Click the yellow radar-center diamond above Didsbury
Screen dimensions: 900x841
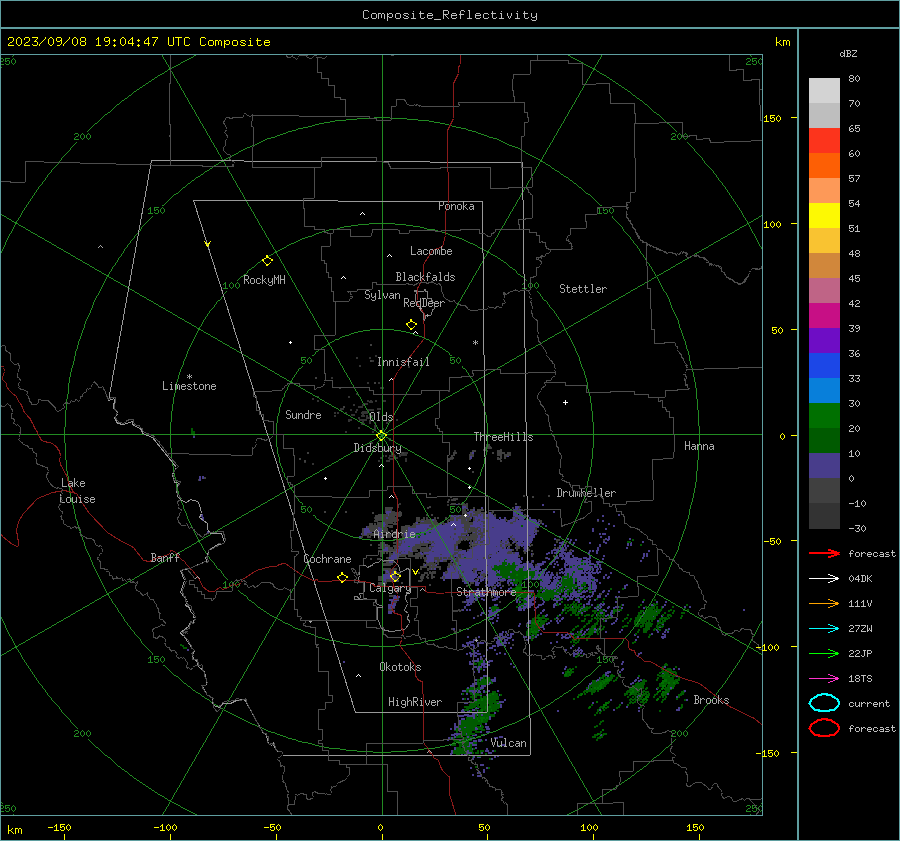381,436
